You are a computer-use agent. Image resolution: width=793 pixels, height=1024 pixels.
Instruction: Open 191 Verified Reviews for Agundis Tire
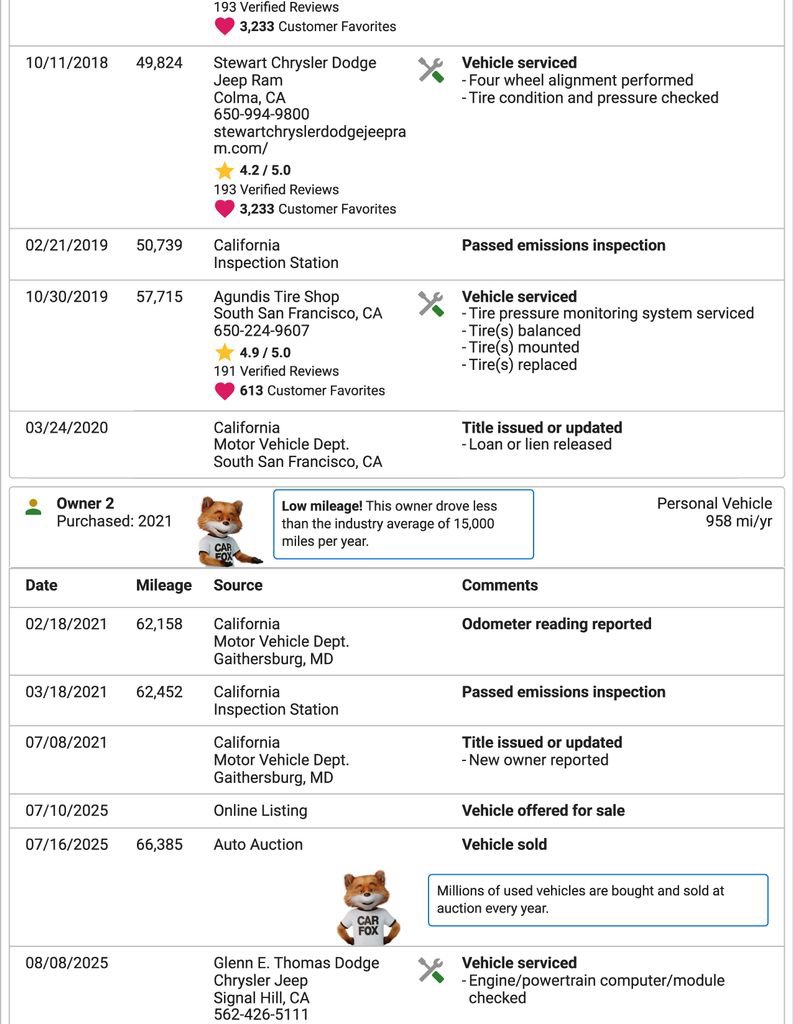276,371
